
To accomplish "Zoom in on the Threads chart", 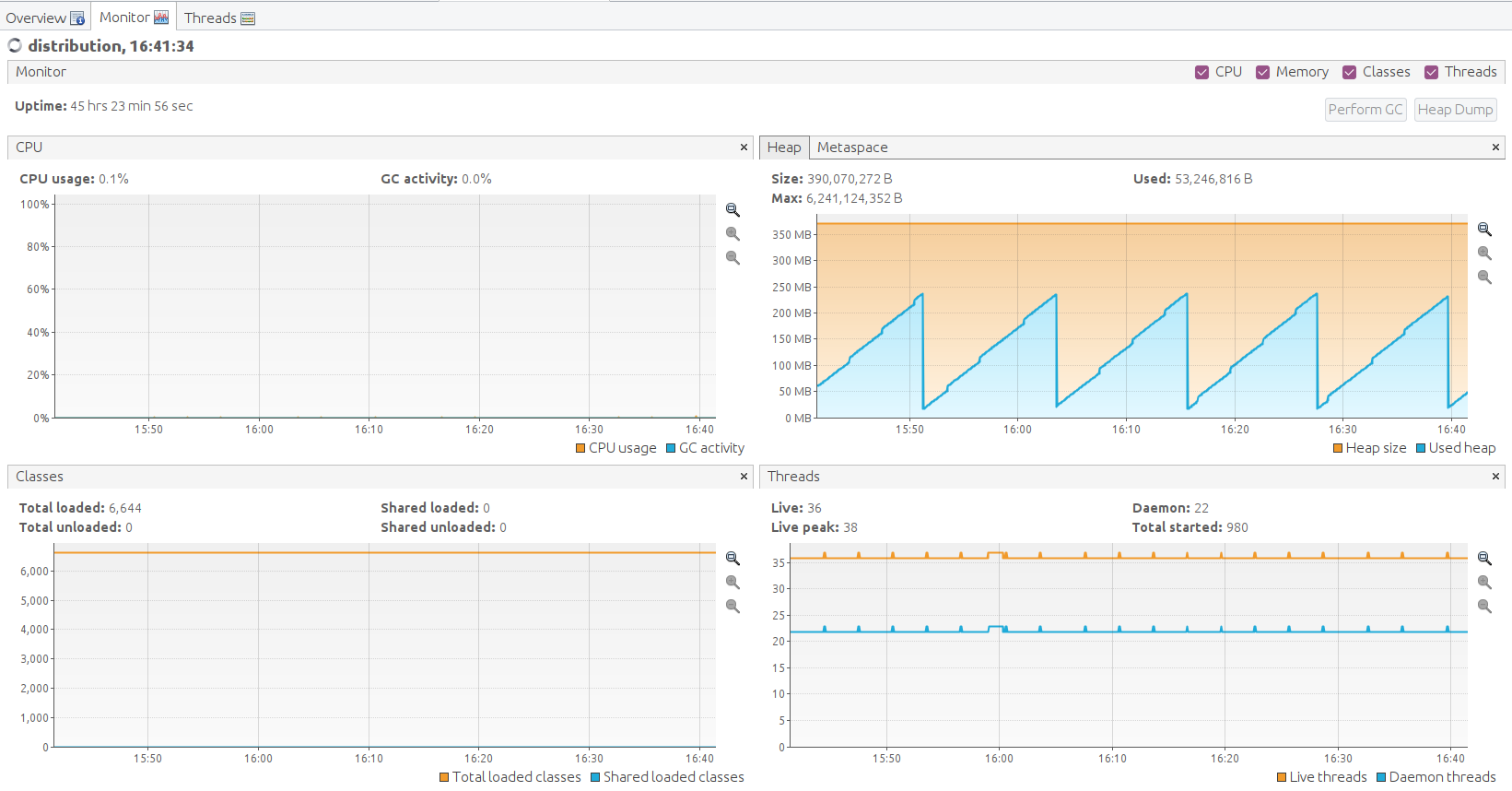I will point(1484,583).
